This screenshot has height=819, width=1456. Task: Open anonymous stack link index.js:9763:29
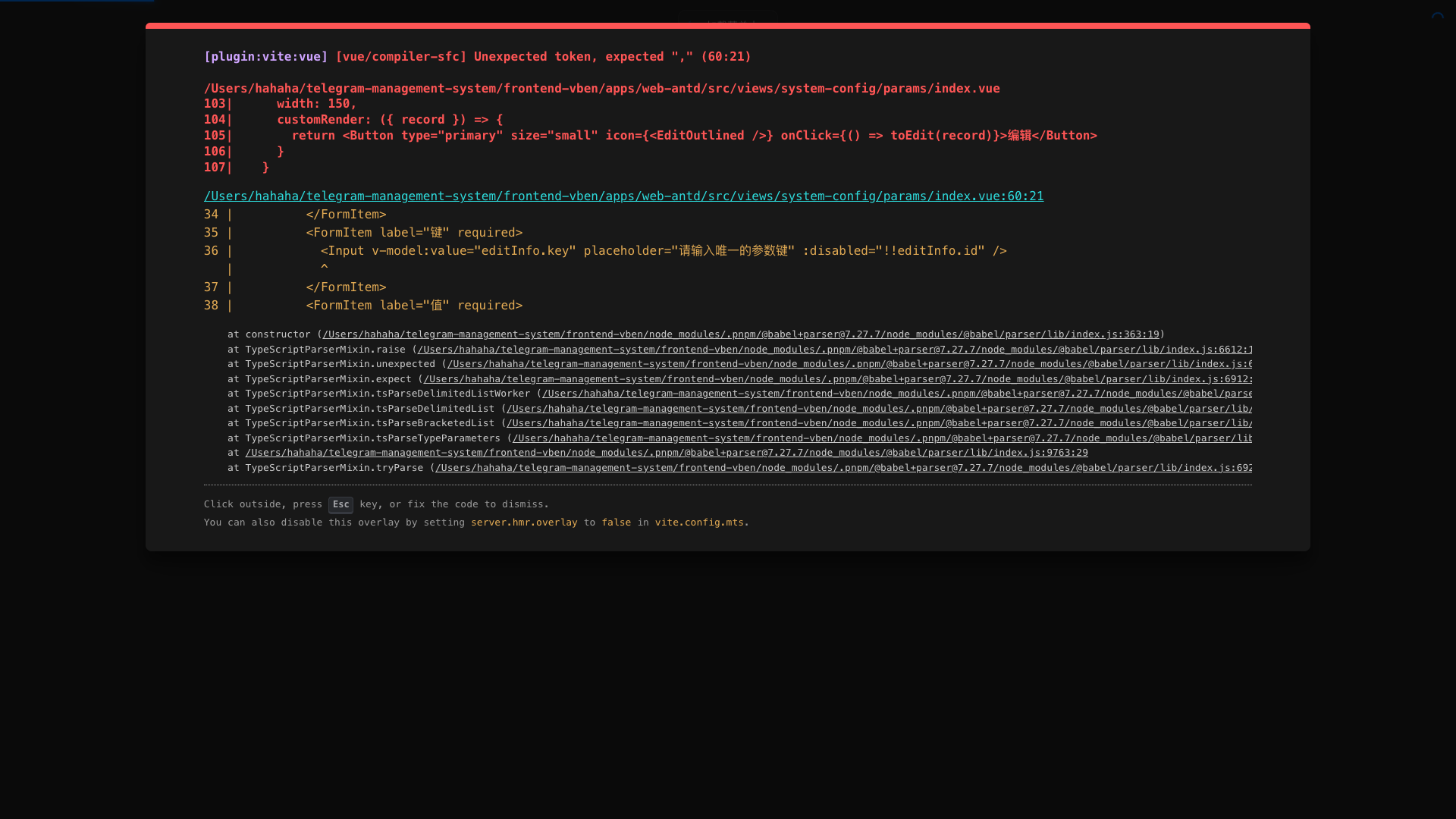point(666,453)
